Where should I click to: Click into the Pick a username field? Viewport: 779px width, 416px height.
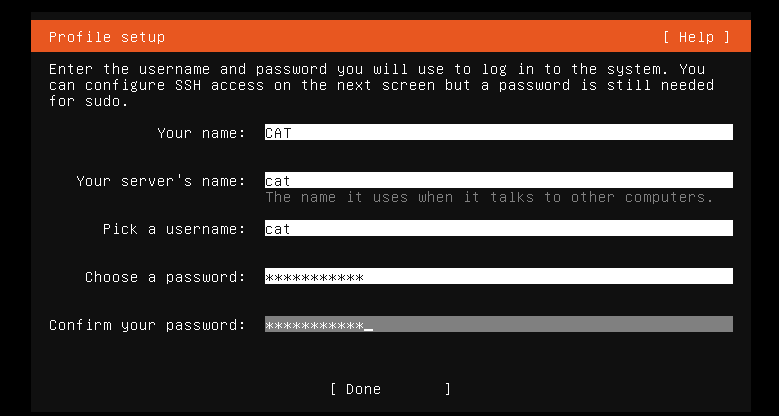(498, 228)
